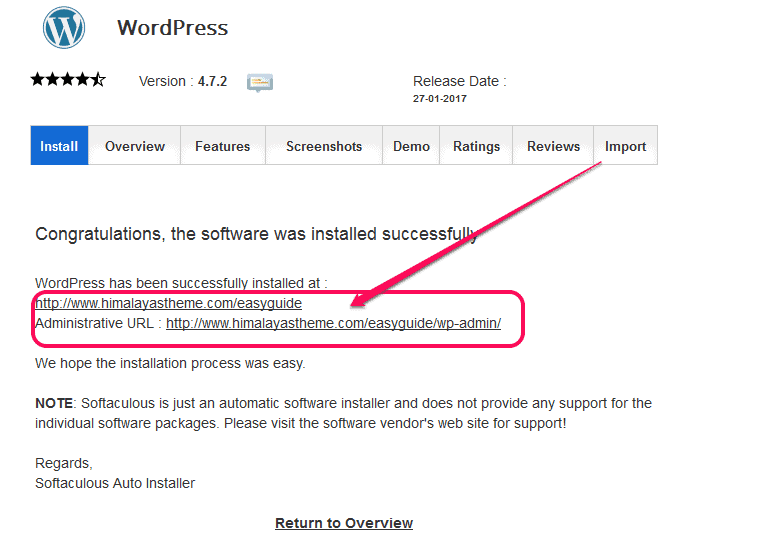The image size is (777, 549).
Task: Open the Overview tab
Action: coord(135,146)
